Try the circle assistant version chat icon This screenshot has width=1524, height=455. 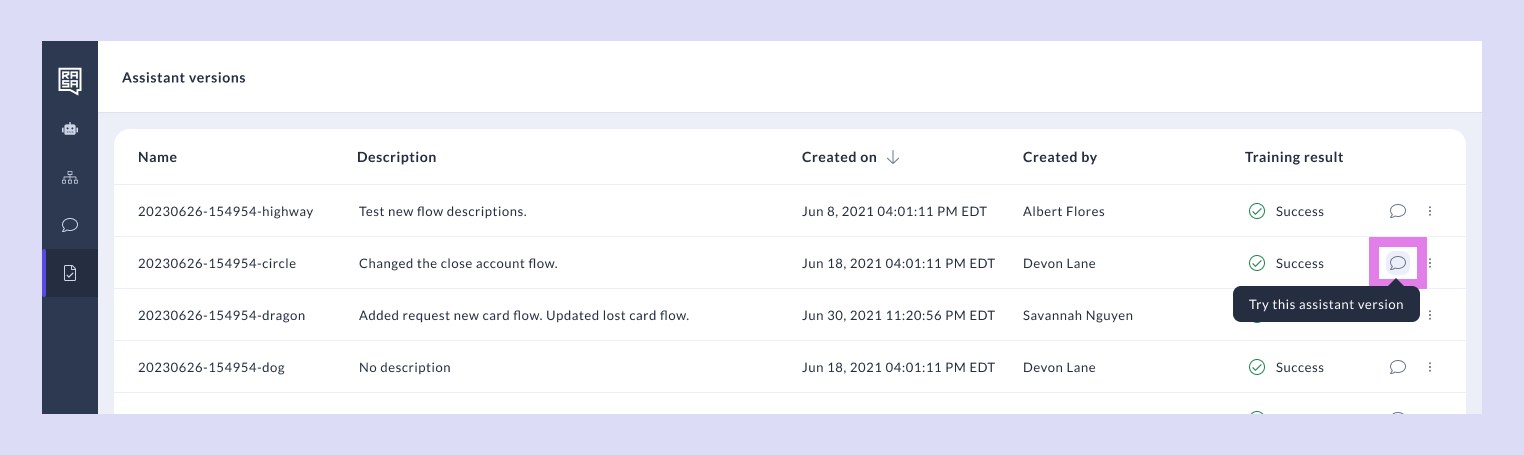(1398, 263)
